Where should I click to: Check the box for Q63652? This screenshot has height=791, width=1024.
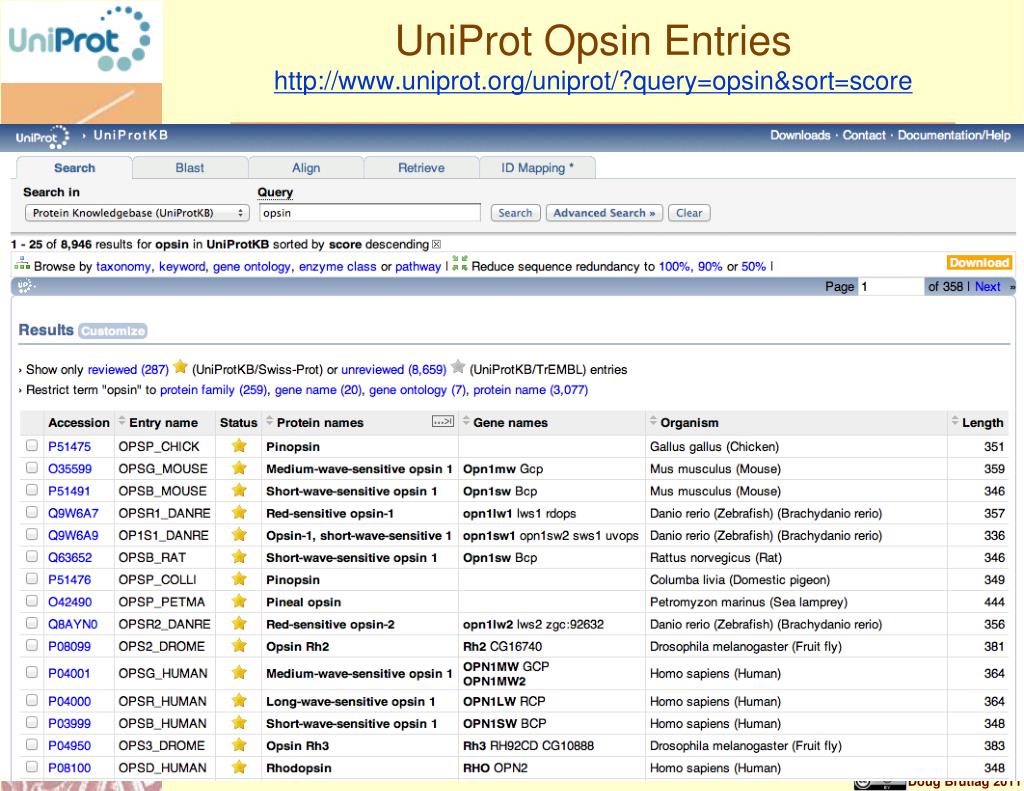(x=31, y=557)
